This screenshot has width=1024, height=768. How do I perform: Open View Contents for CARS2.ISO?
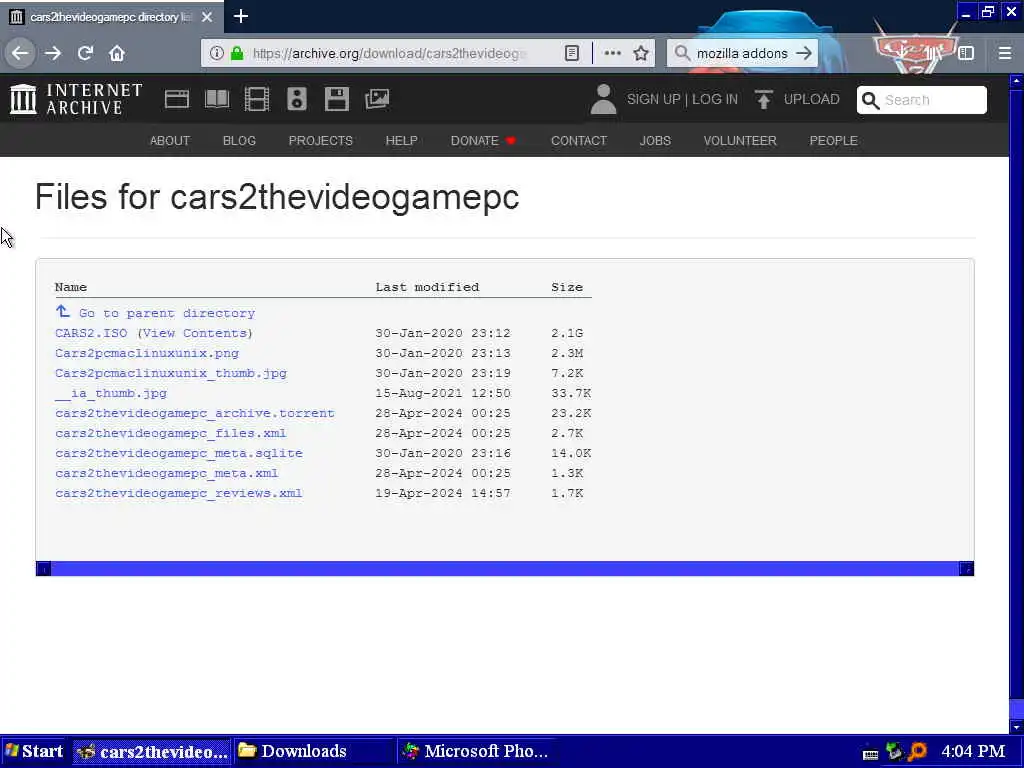pyautogui.click(x=195, y=333)
